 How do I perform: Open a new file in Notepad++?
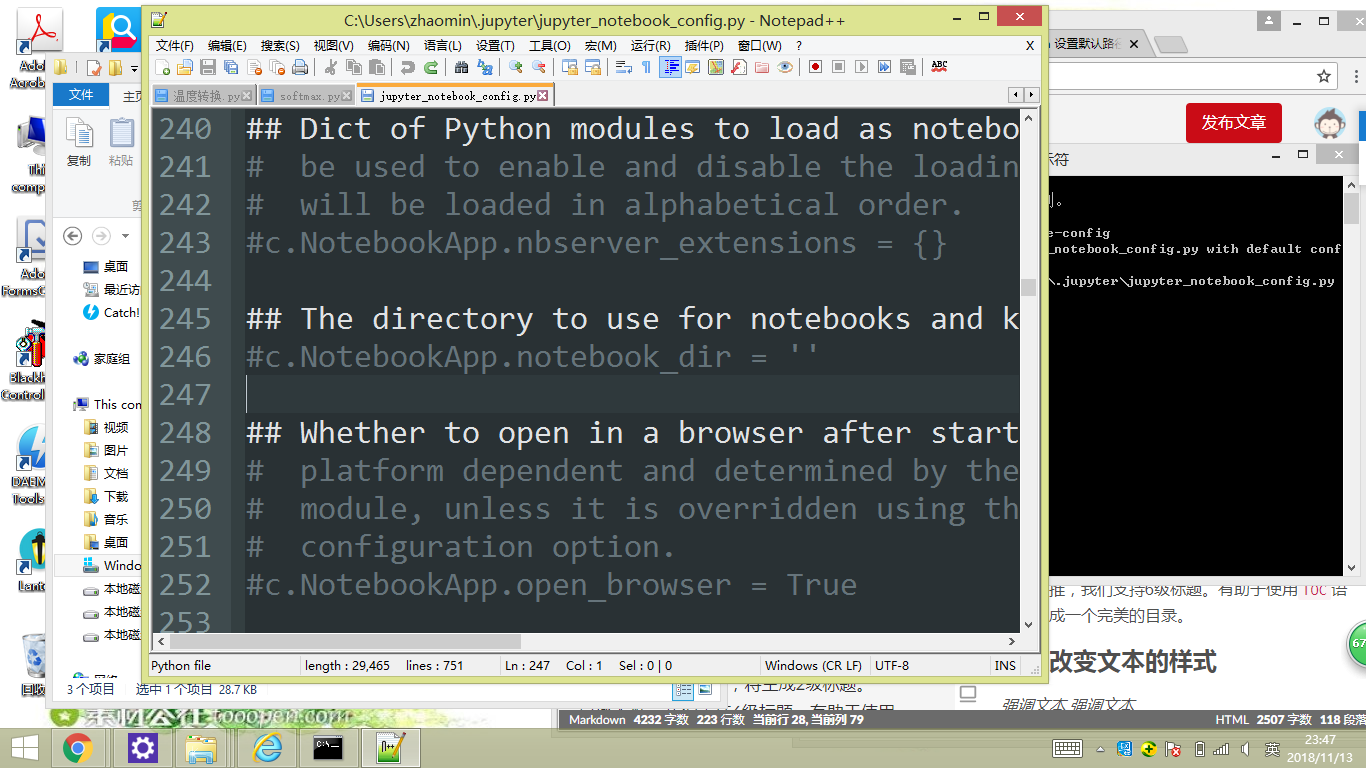pos(161,67)
